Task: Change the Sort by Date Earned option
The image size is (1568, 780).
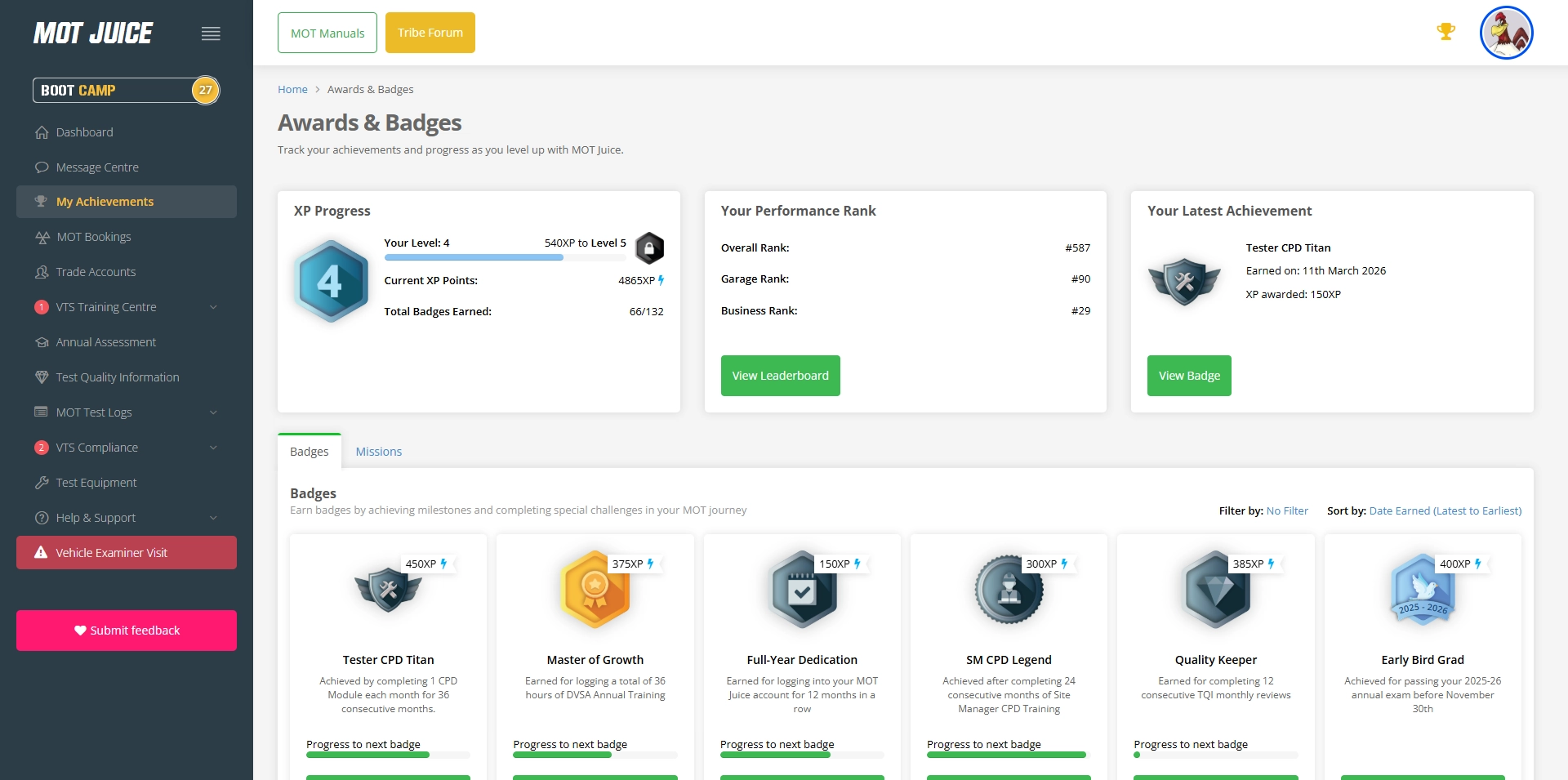Action: tap(1445, 510)
